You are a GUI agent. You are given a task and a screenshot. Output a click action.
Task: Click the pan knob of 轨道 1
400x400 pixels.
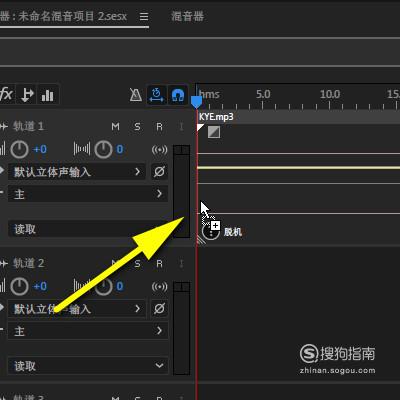(x=103, y=149)
